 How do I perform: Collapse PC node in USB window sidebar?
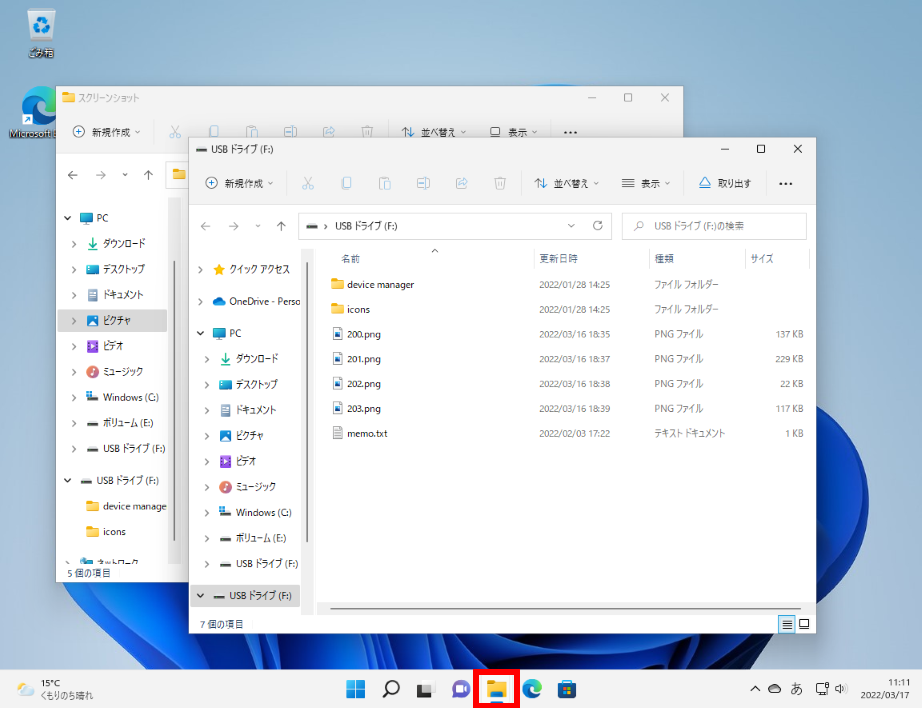pos(201,333)
